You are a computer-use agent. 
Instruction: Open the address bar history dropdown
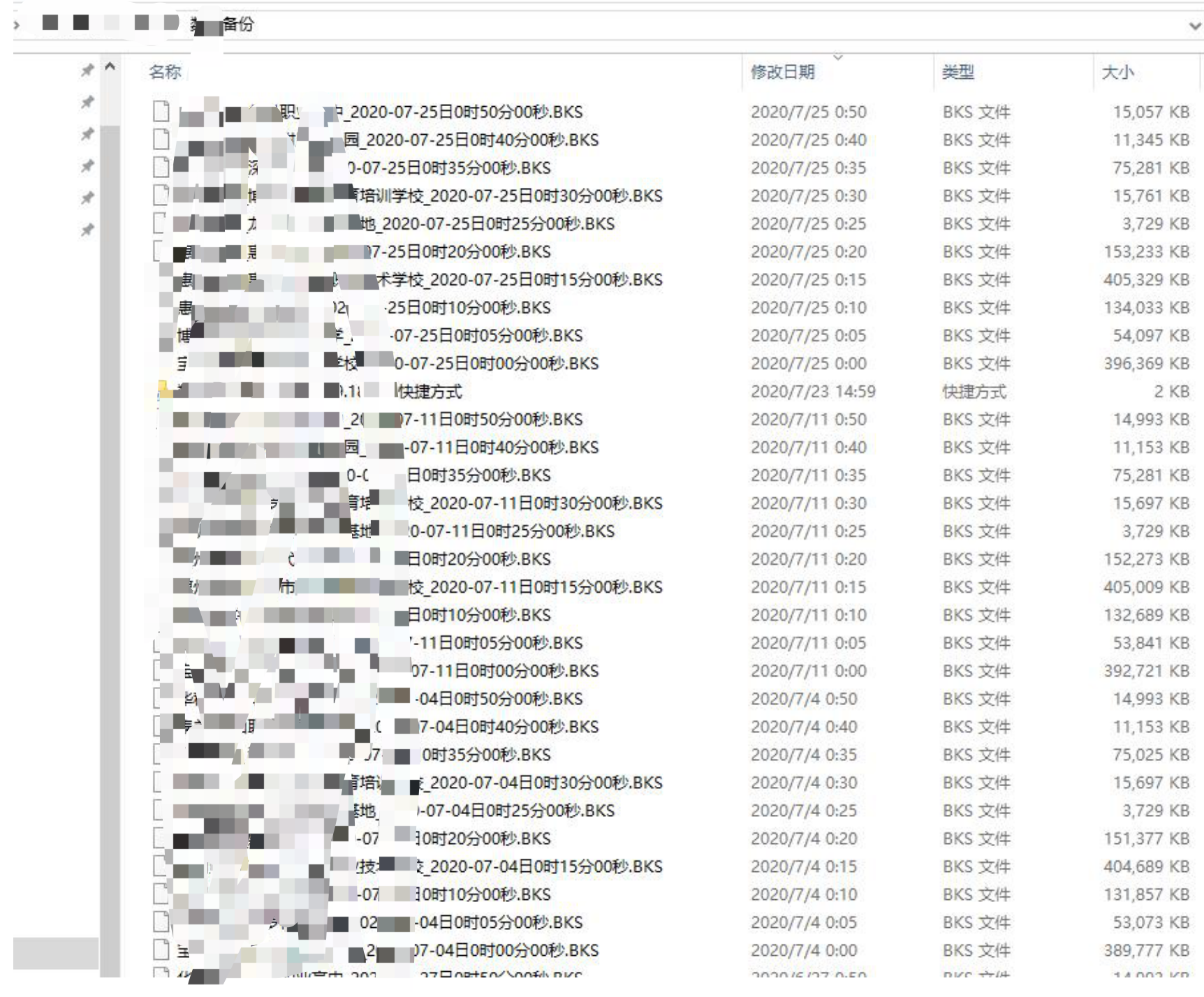point(1194,26)
